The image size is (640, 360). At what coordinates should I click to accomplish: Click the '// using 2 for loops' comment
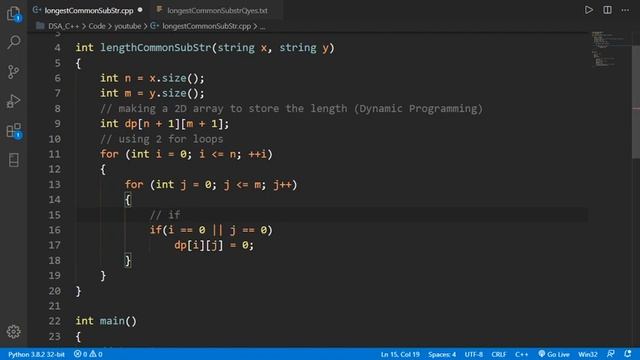[162, 139]
